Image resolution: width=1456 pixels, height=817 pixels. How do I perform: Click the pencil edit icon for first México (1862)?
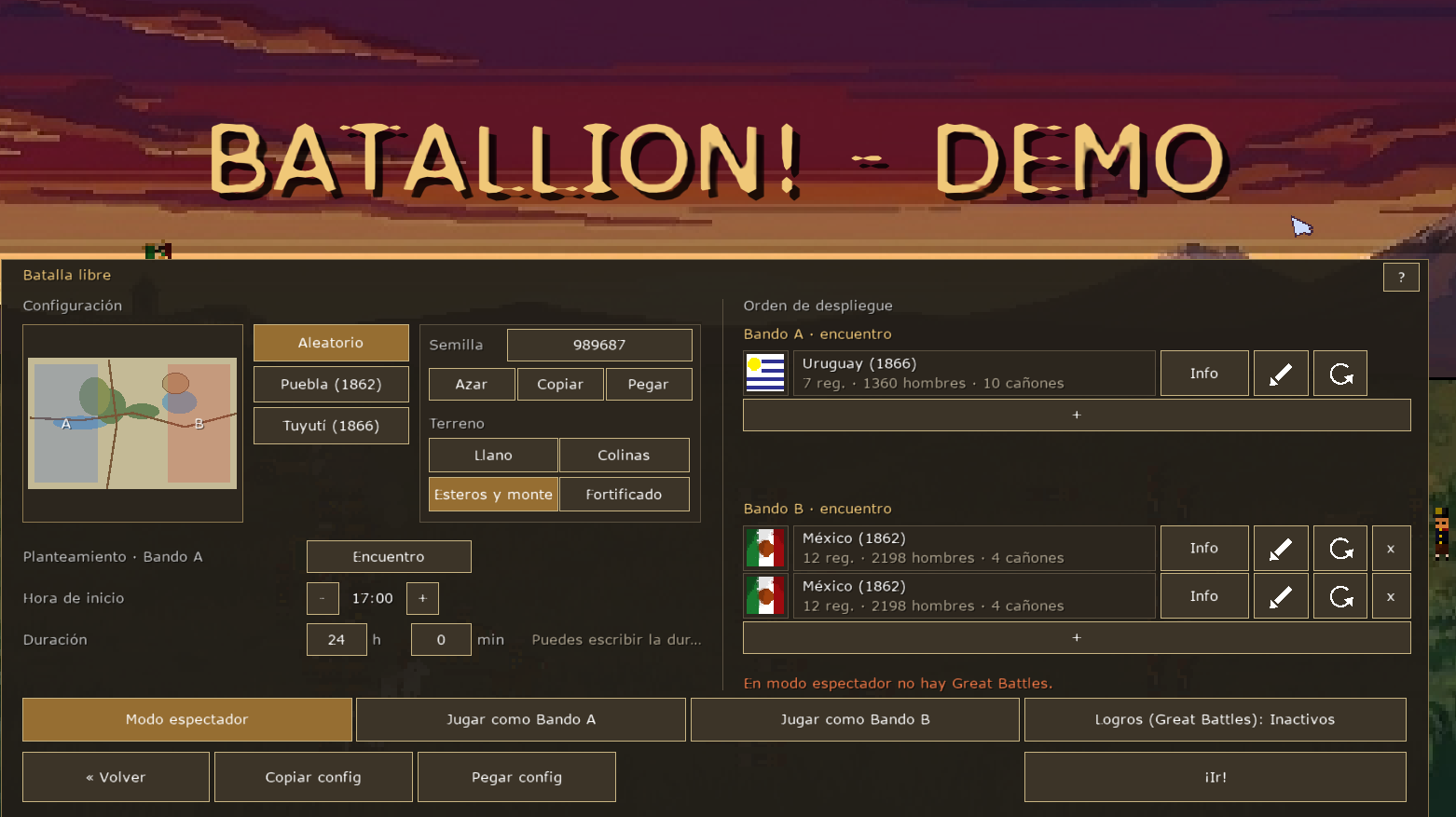point(1281,549)
